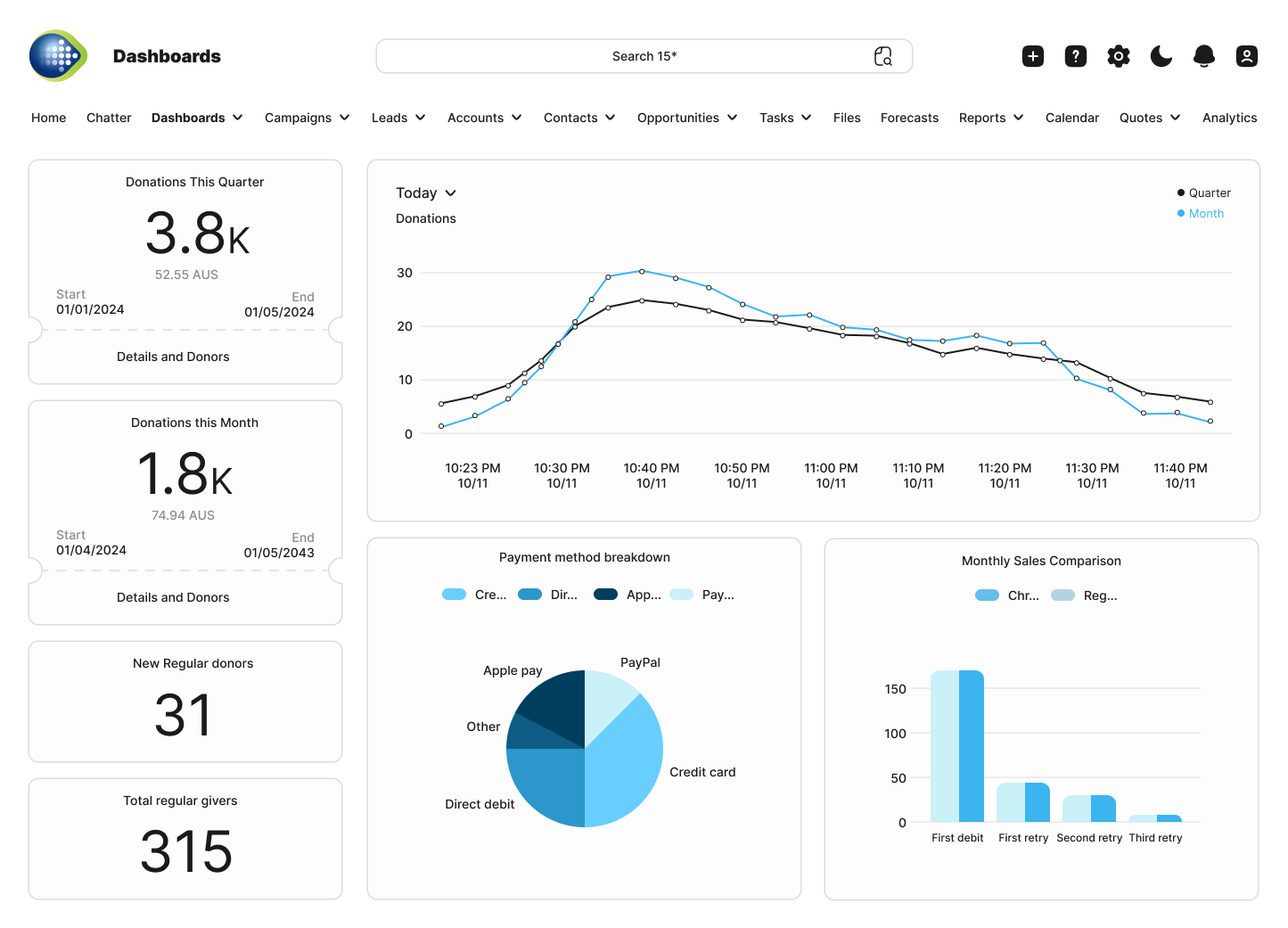Expand the Dashboards dropdown chevron

(238, 118)
